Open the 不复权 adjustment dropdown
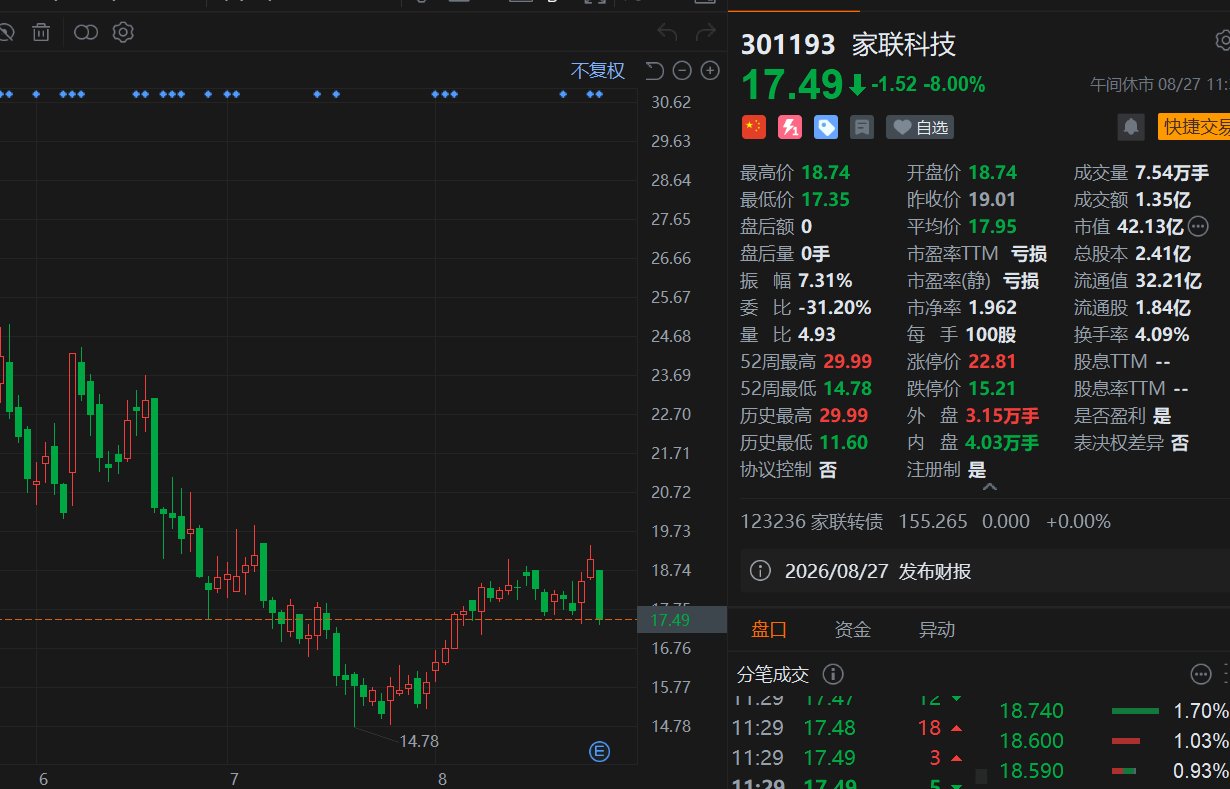 [x=598, y=70]
